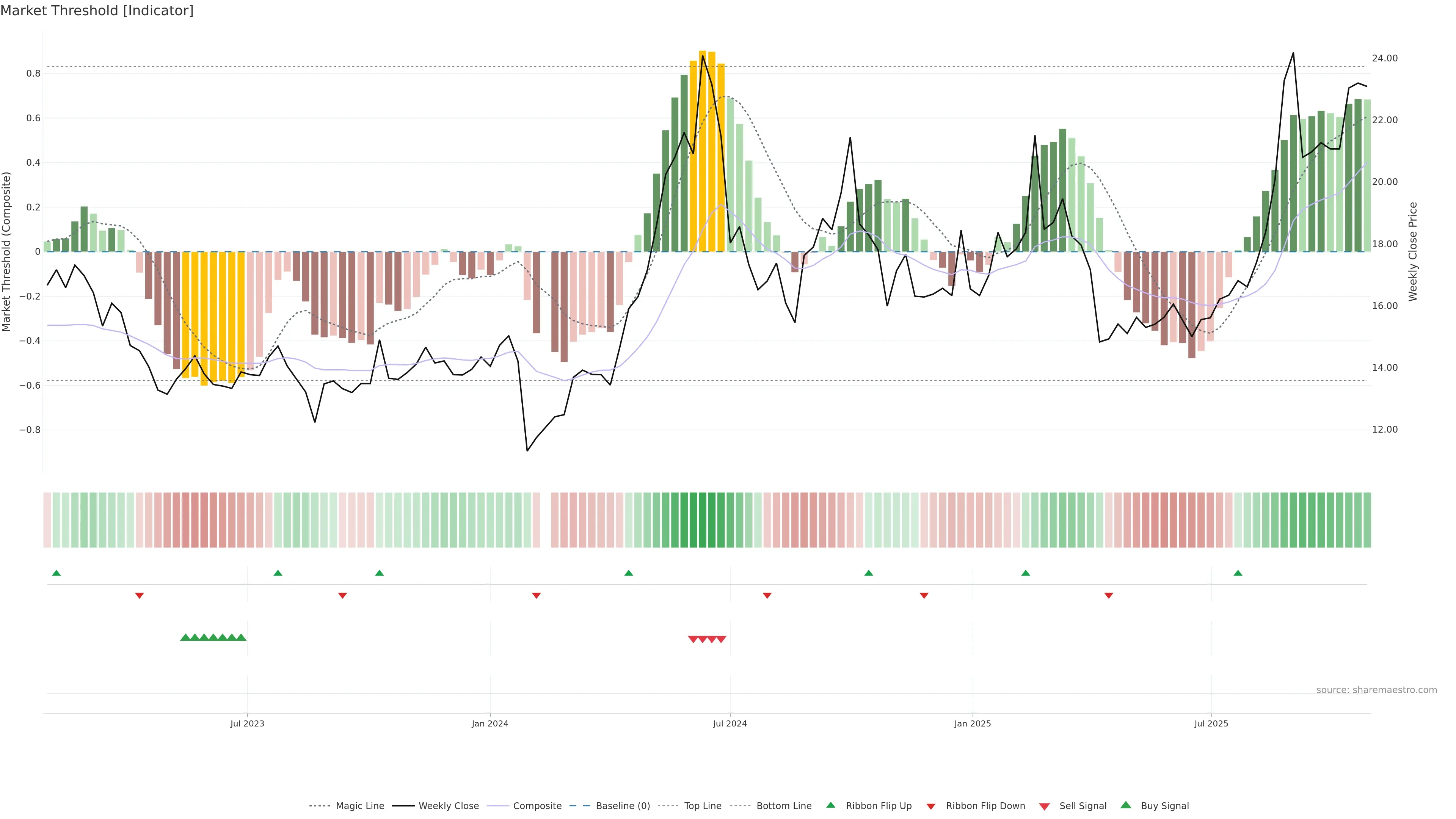Click the Top Line legend label
The height and width of the screenshot is (819, 1456).
(703, 805)
